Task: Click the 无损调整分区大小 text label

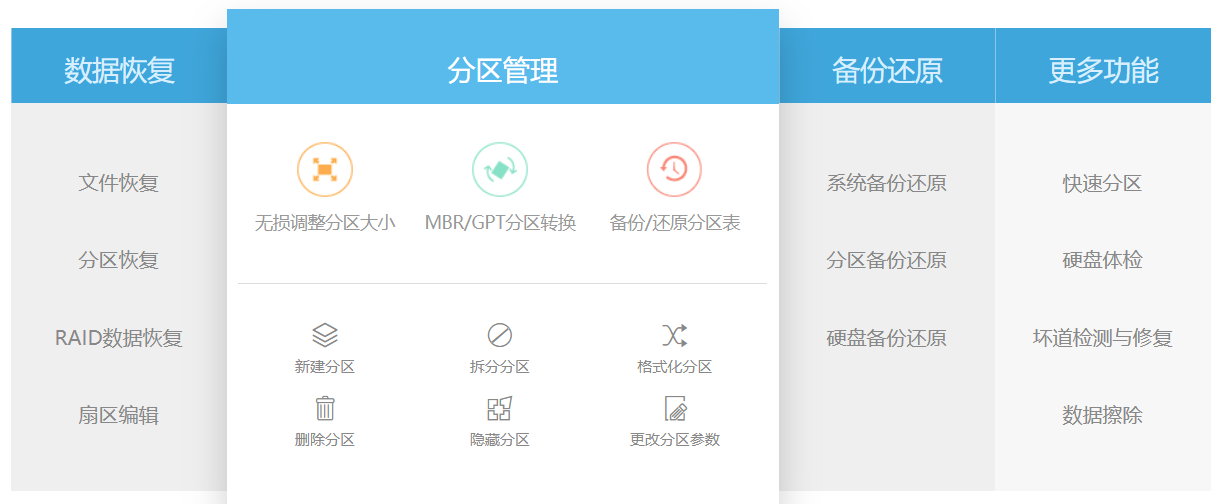Action: [325, 223]
